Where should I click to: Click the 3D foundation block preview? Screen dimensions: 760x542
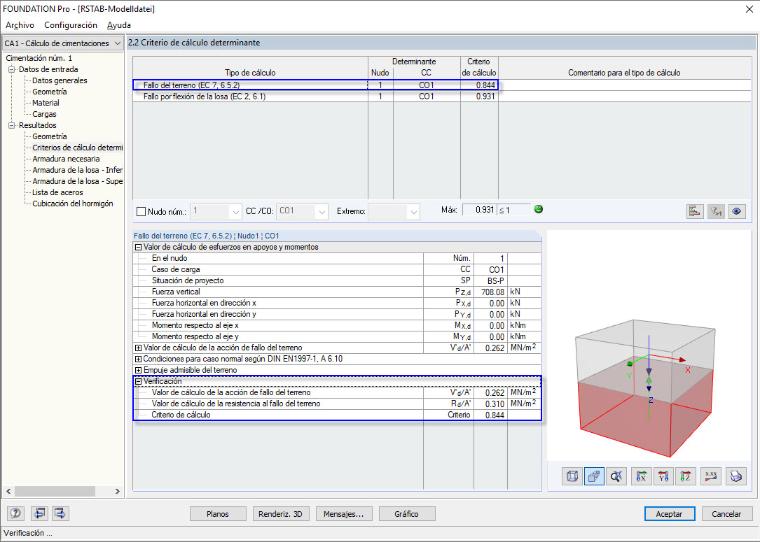coord(645,387)
